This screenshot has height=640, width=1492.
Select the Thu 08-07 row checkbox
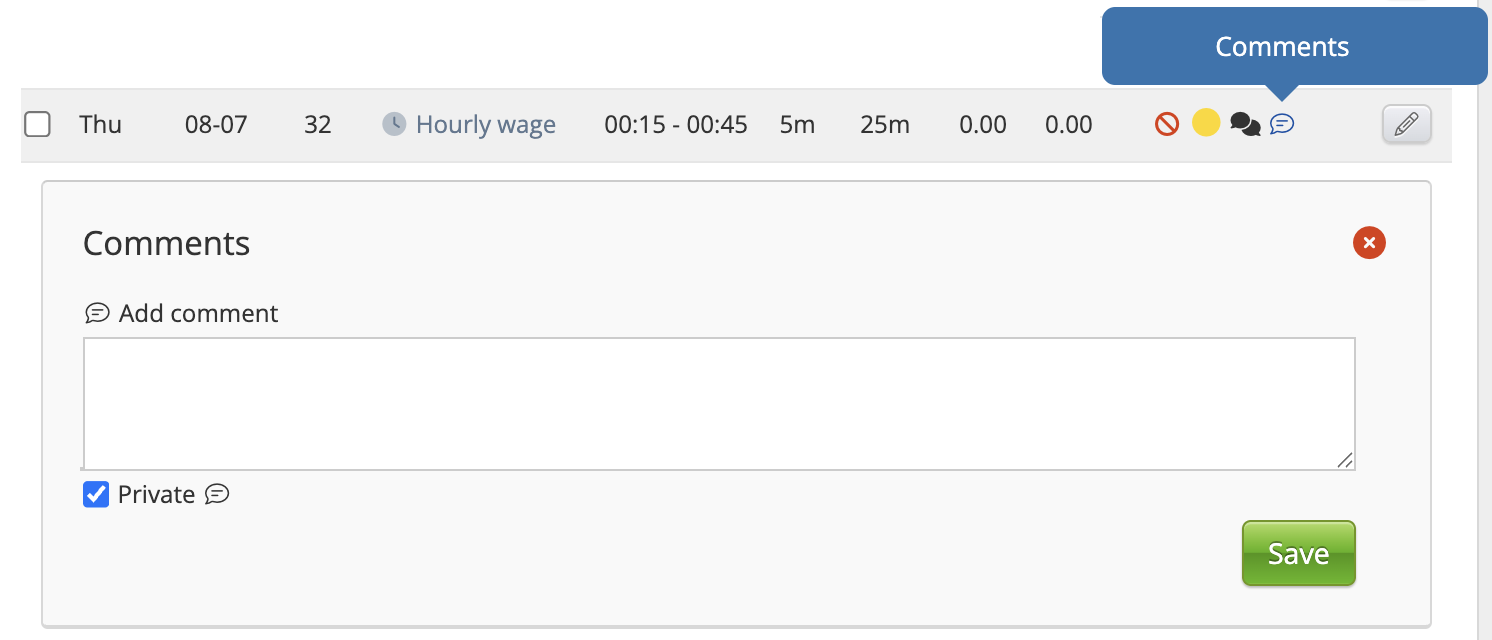pos(37,124)
